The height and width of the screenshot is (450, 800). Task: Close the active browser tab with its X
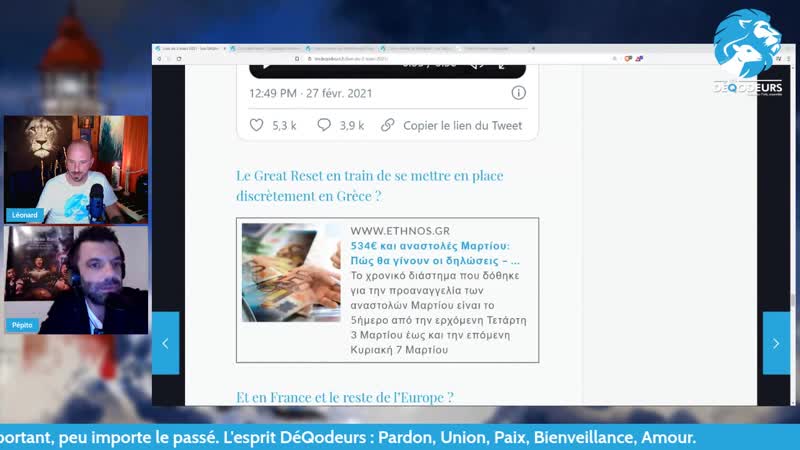(x=224, y=48)
